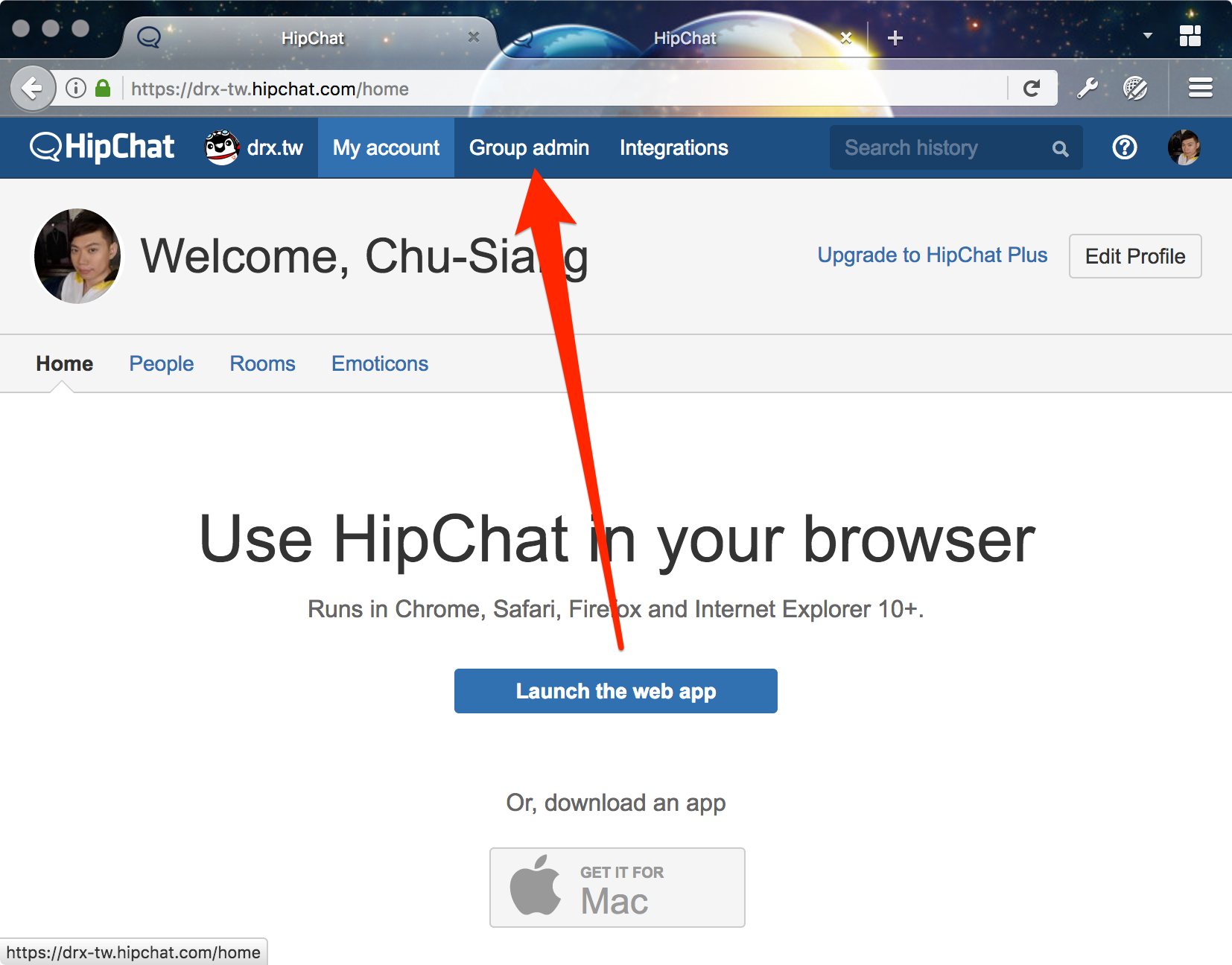Select the Home tab
The width and height of the screenshot is (1232, 965).
click(x=65, y=363)
